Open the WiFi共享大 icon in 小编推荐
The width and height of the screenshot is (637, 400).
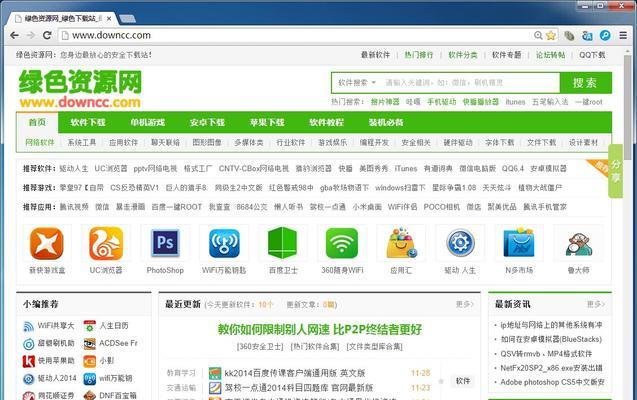(x=28, y=326)
